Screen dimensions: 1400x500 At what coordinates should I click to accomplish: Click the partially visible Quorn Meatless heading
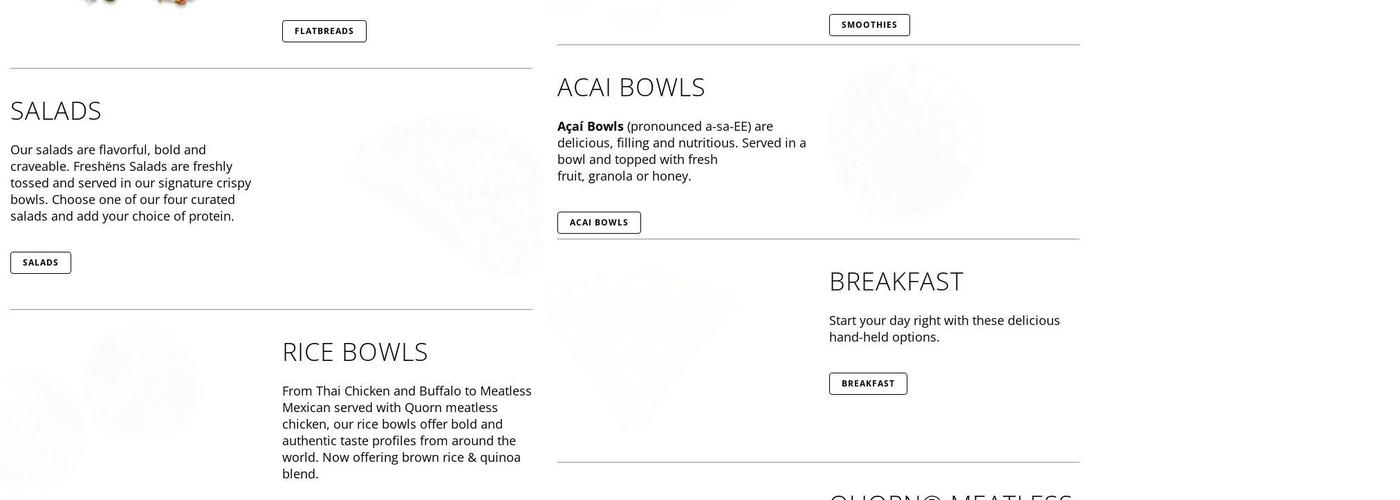tap(950, 494)
